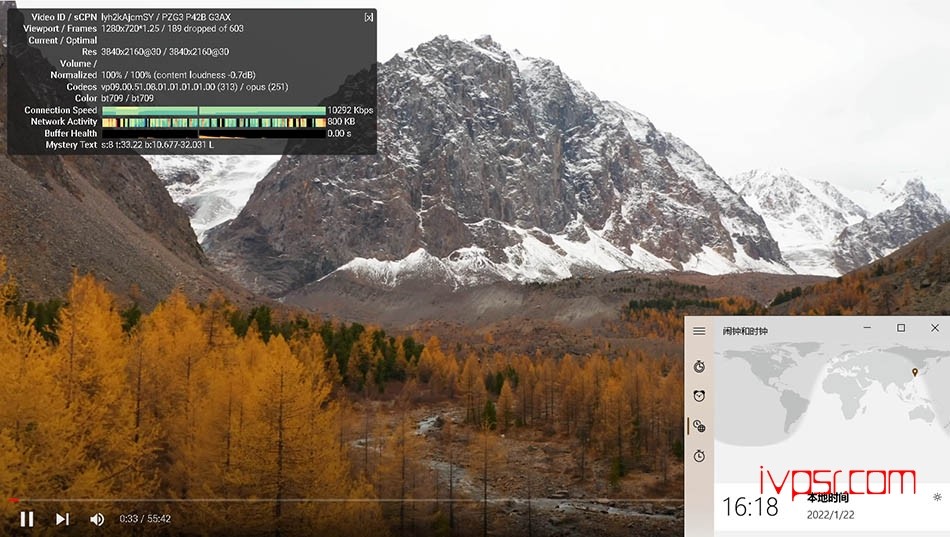Close the clock app window
This screenshot has width=950, height=537.
point(935,328)
